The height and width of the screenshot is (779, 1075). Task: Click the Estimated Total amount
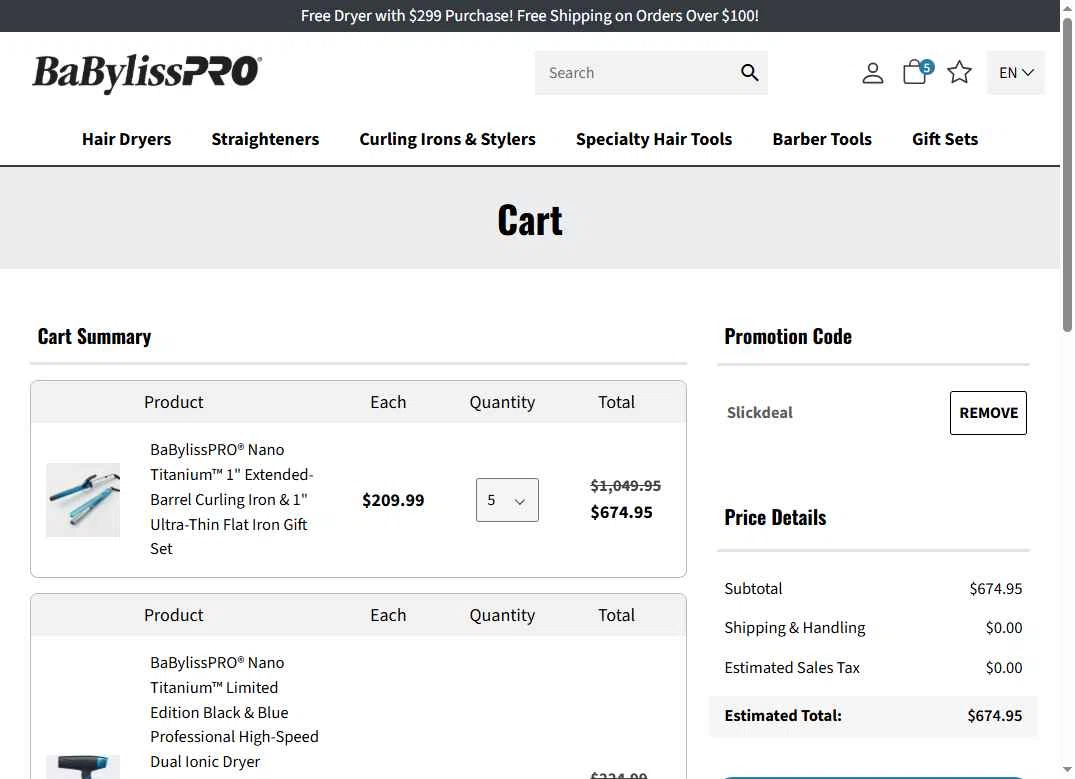pos(995,716)
